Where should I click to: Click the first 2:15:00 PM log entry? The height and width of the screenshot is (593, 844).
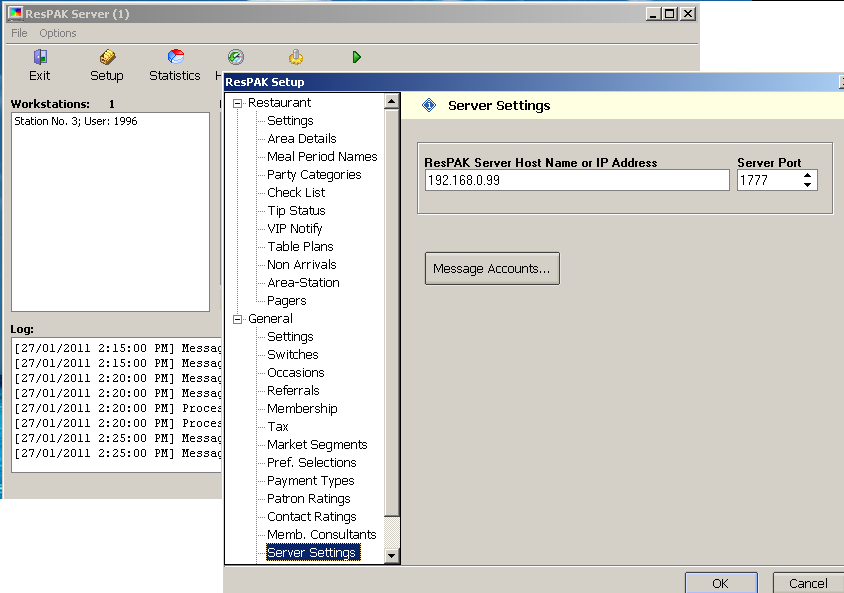click(x=118, y=348)
